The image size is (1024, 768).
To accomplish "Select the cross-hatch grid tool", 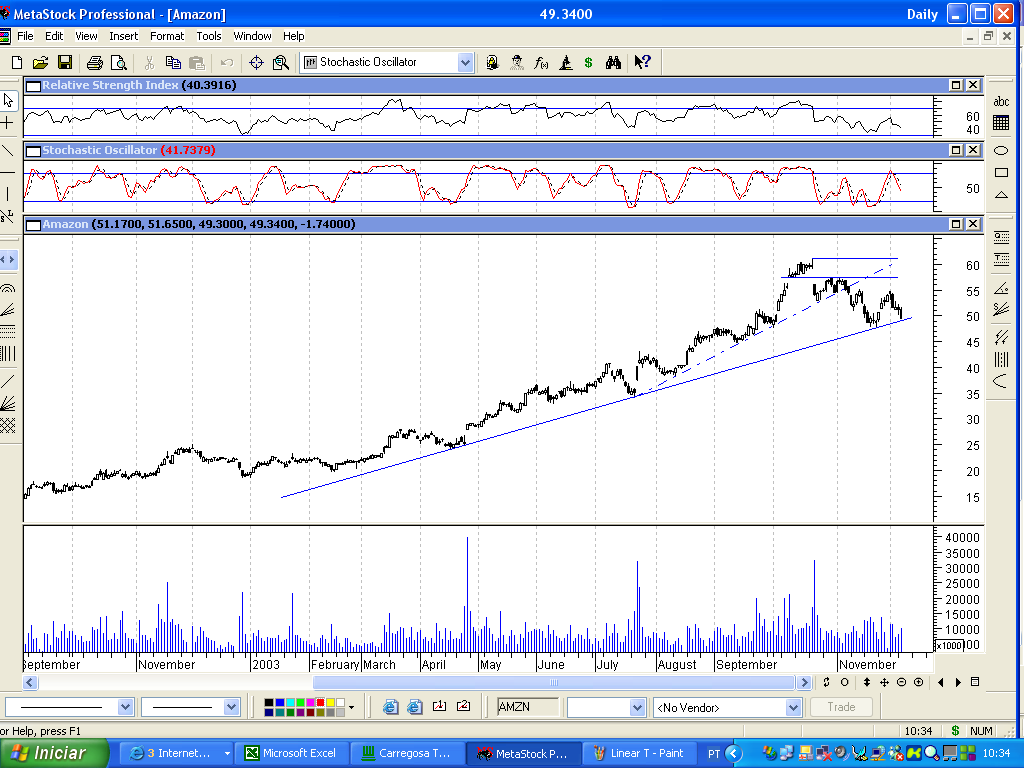I will 8,426.
